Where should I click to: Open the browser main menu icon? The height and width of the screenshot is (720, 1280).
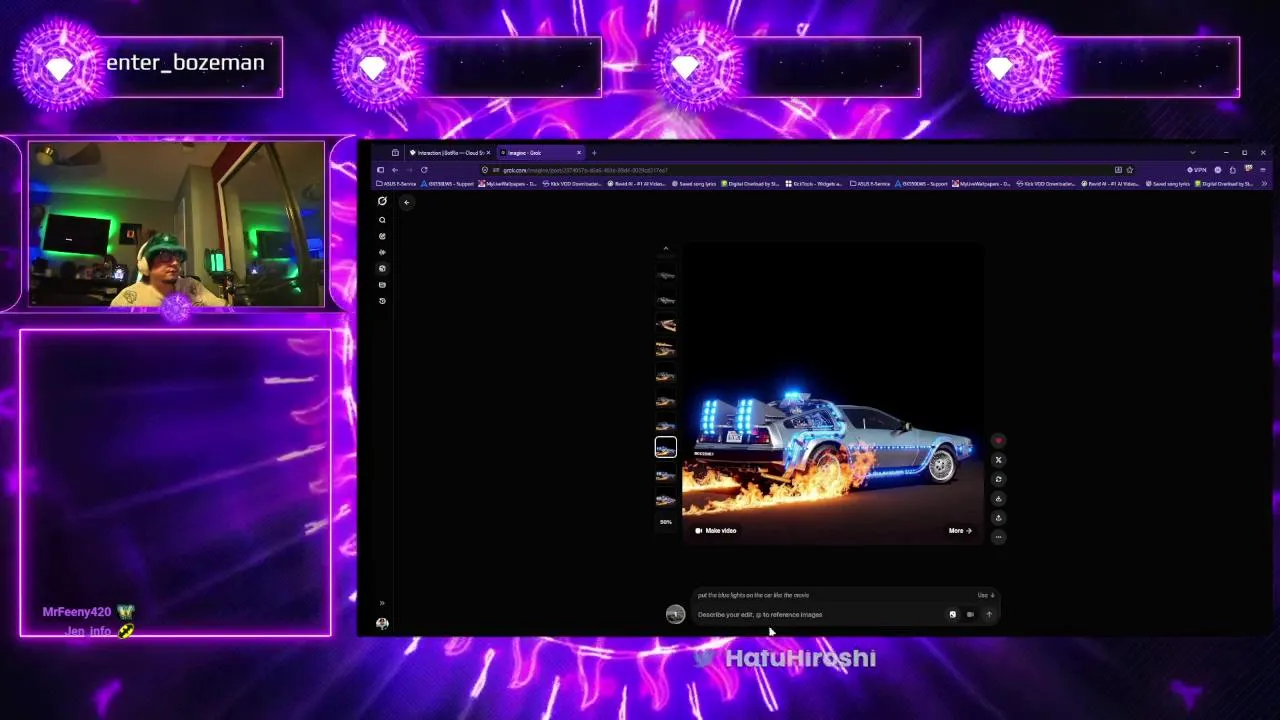point(1262,170)
